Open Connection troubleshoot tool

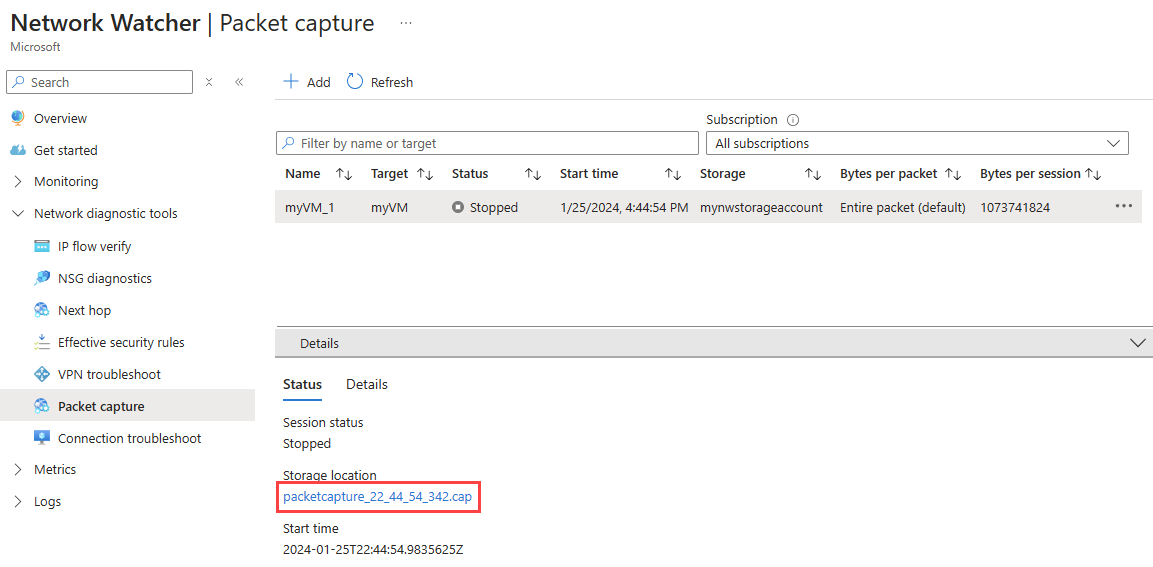129,438
